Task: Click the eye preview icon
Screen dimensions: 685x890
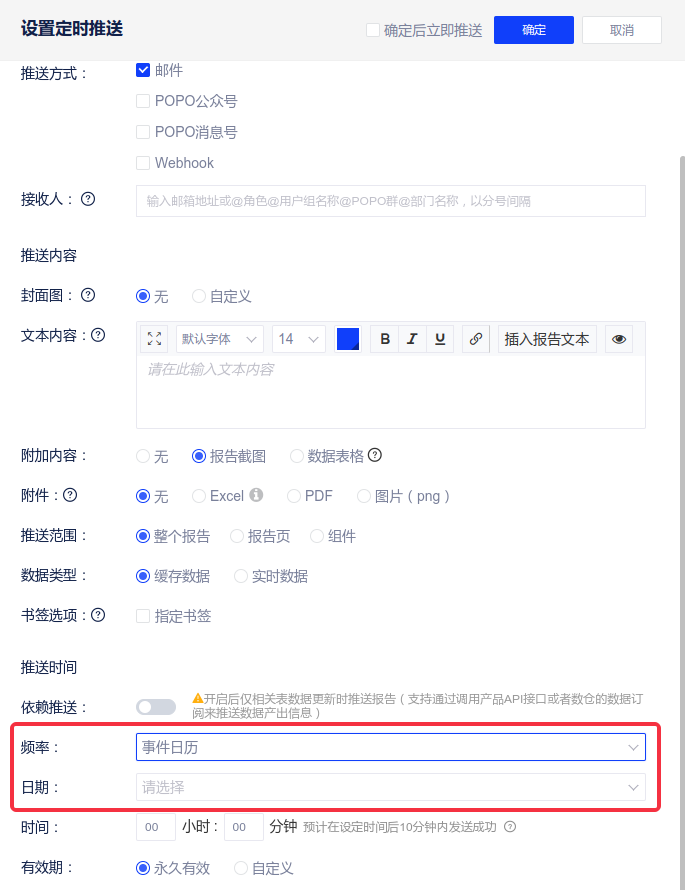Action: click(x=620, y=339)
